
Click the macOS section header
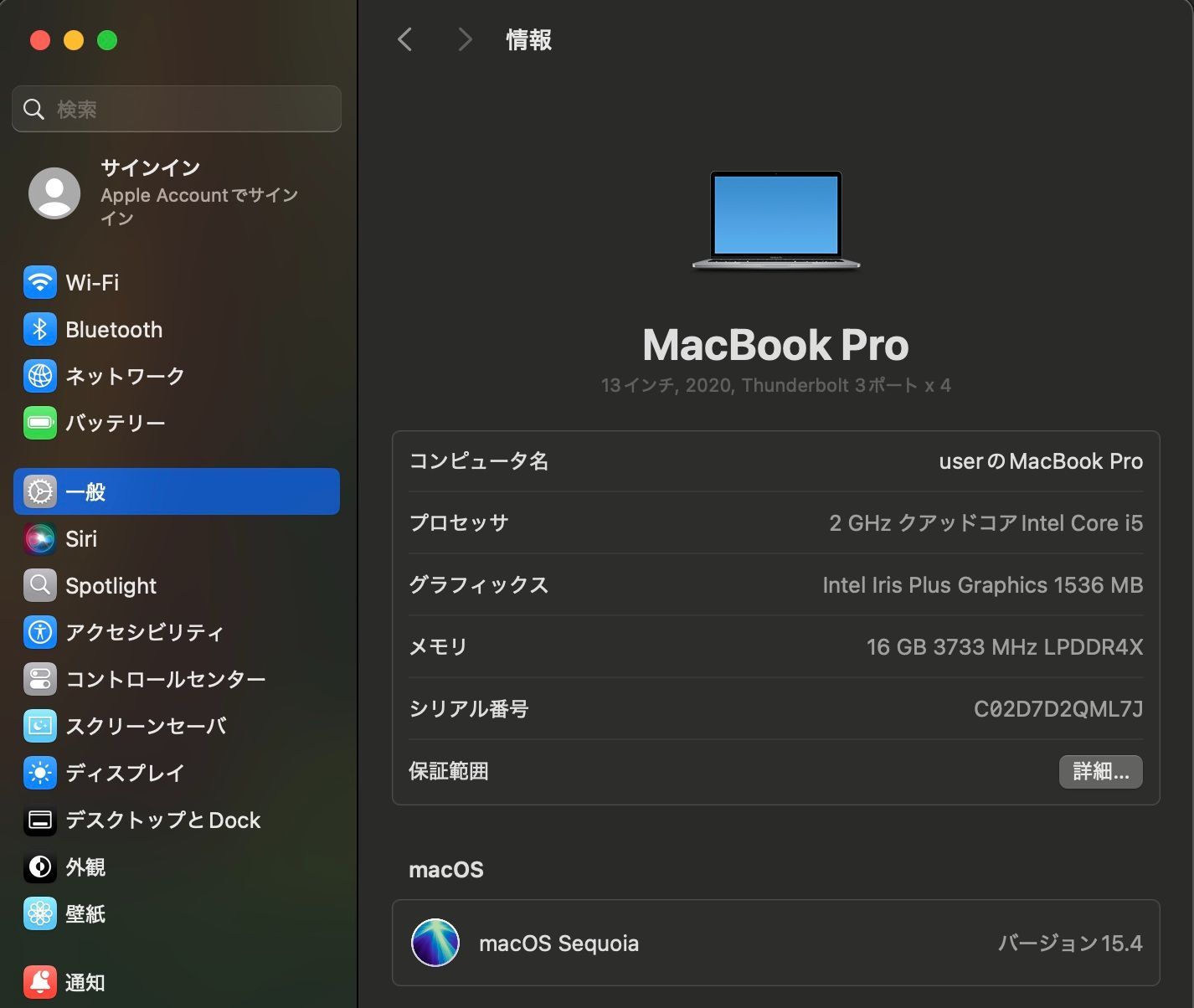click(446, 870)
